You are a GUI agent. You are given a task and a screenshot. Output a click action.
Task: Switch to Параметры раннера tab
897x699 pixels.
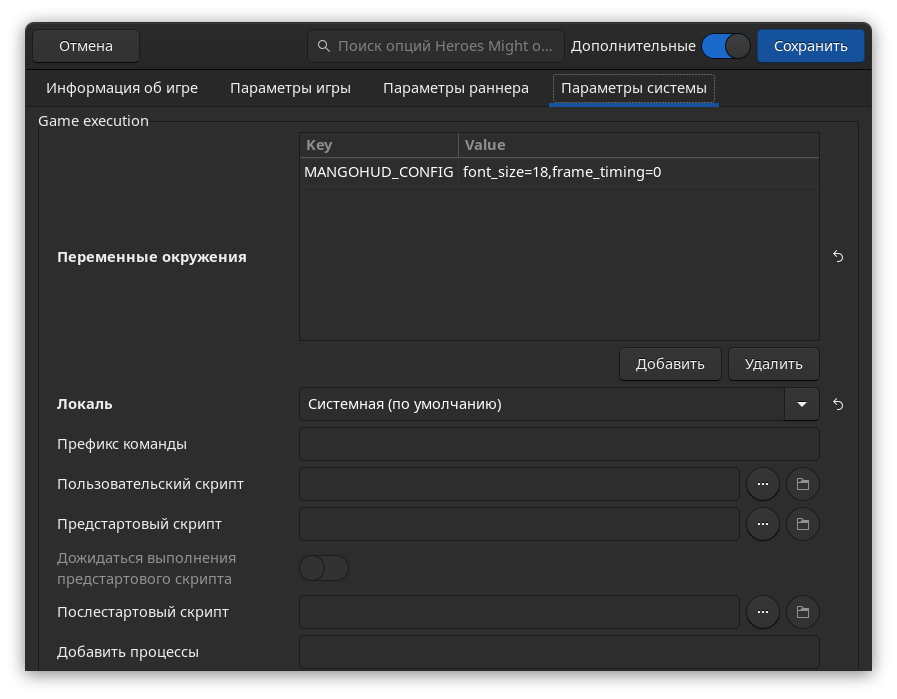455,88
